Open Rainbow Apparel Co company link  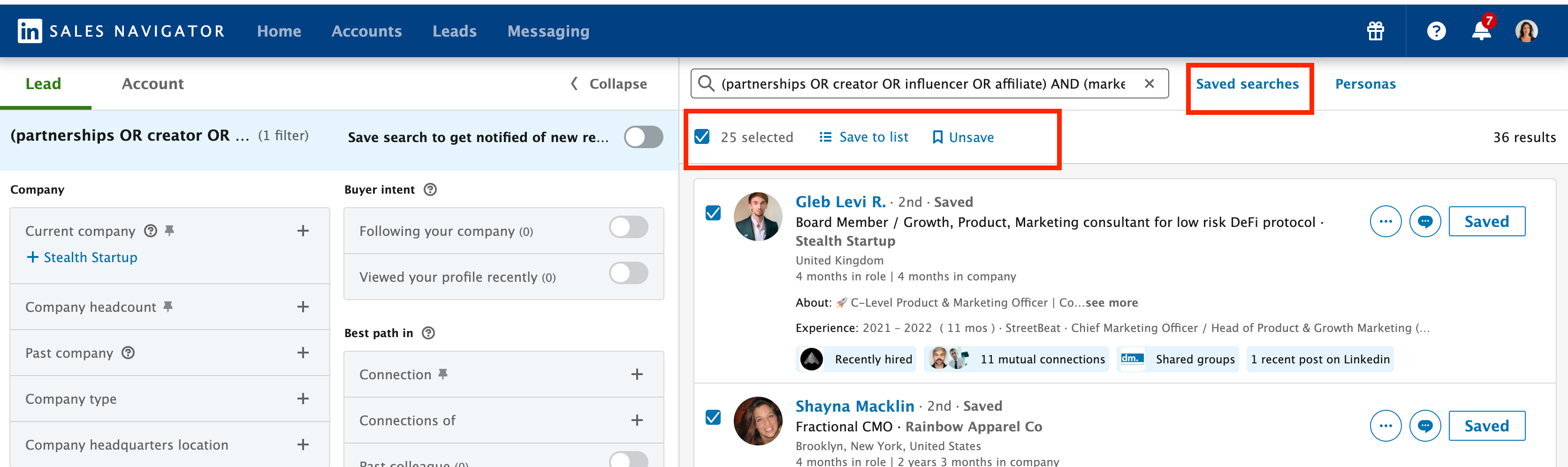tap(974, 426)
